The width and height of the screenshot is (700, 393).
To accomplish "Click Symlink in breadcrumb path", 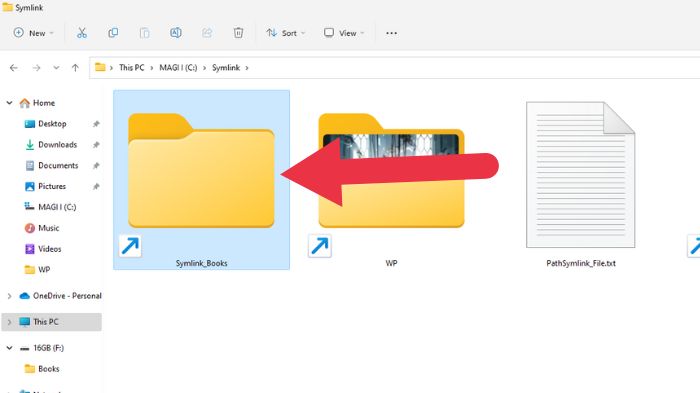I will 226,68.
